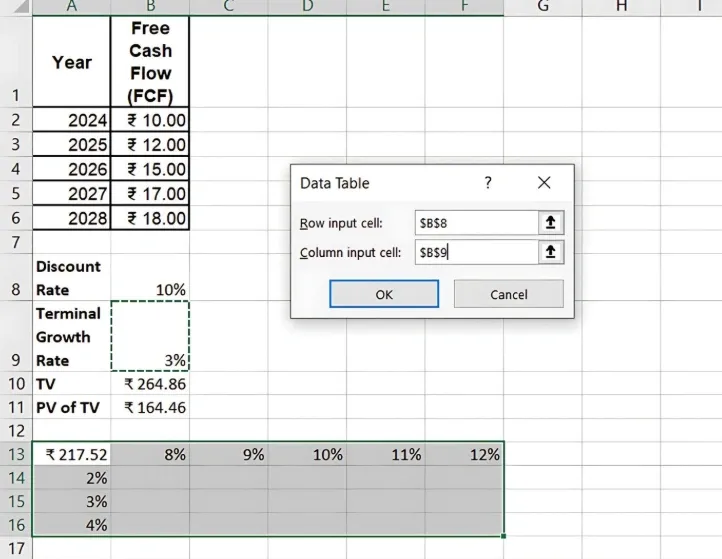Image resolution: width=722 pixels, height=559 pixels.
Task: Select column G header
Action: point(543,7)
